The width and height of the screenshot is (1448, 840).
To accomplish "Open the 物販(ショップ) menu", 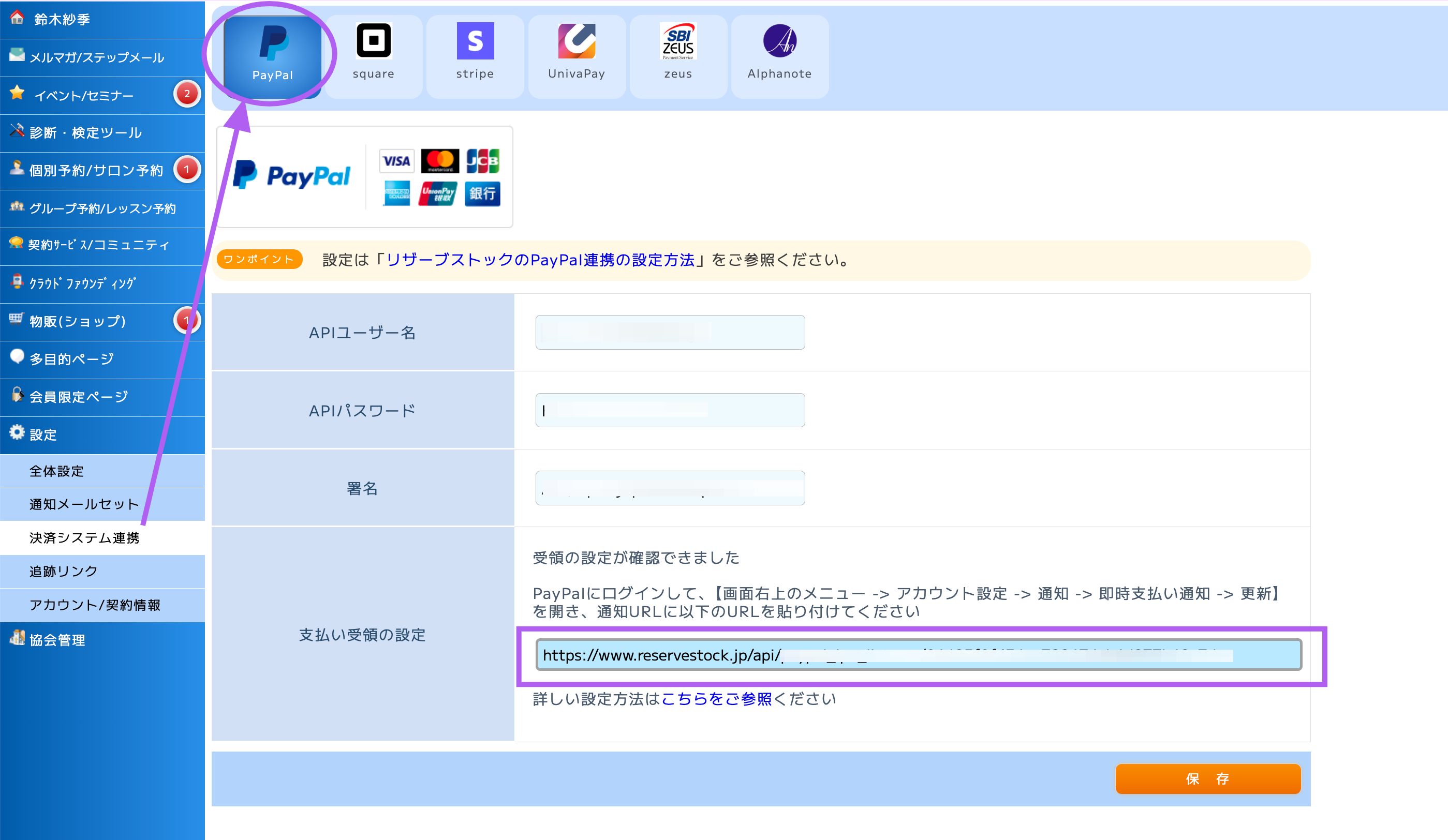I will (102, 322).
